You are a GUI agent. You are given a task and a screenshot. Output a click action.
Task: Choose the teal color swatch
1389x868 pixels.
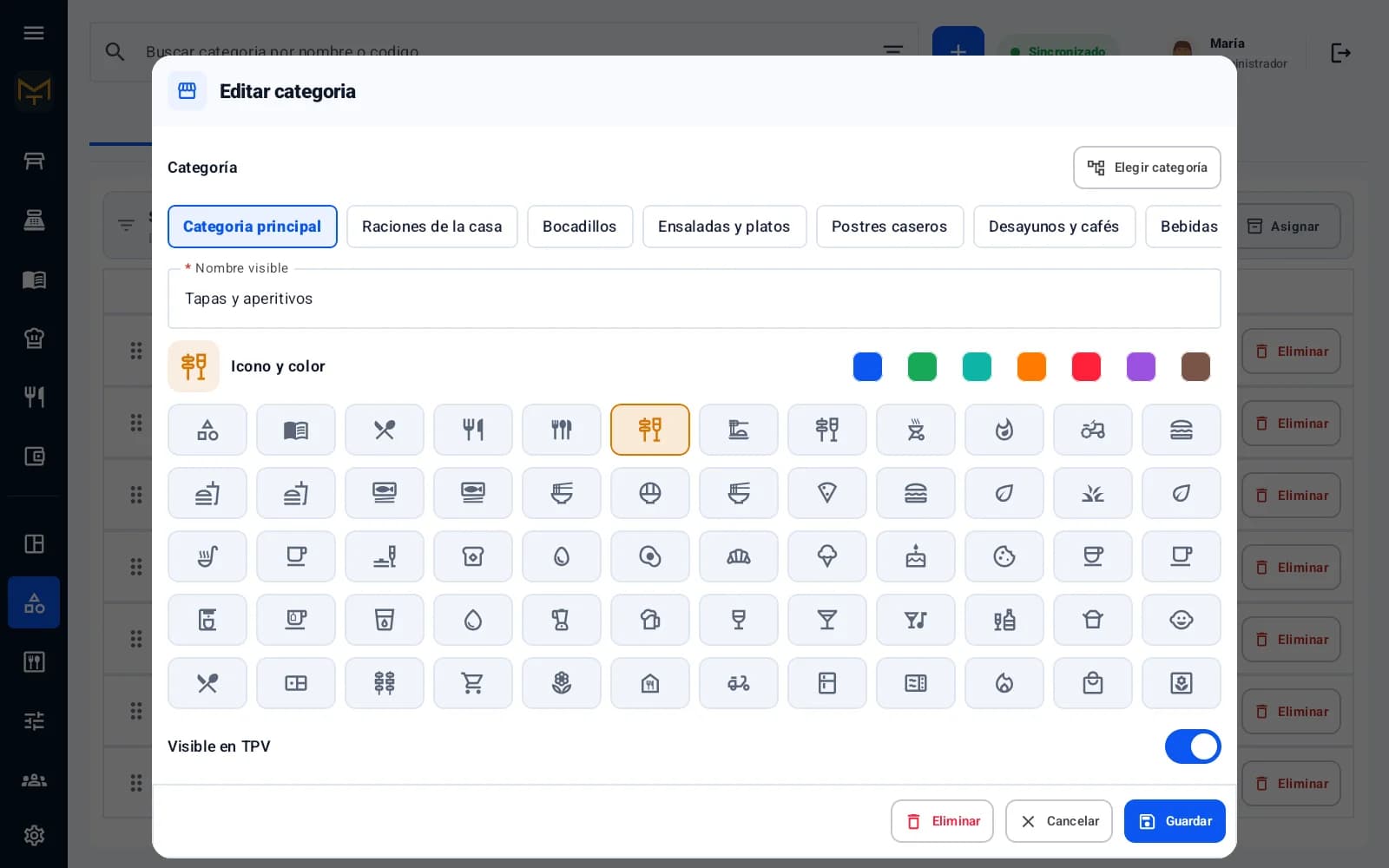click(x=977, y=366)
